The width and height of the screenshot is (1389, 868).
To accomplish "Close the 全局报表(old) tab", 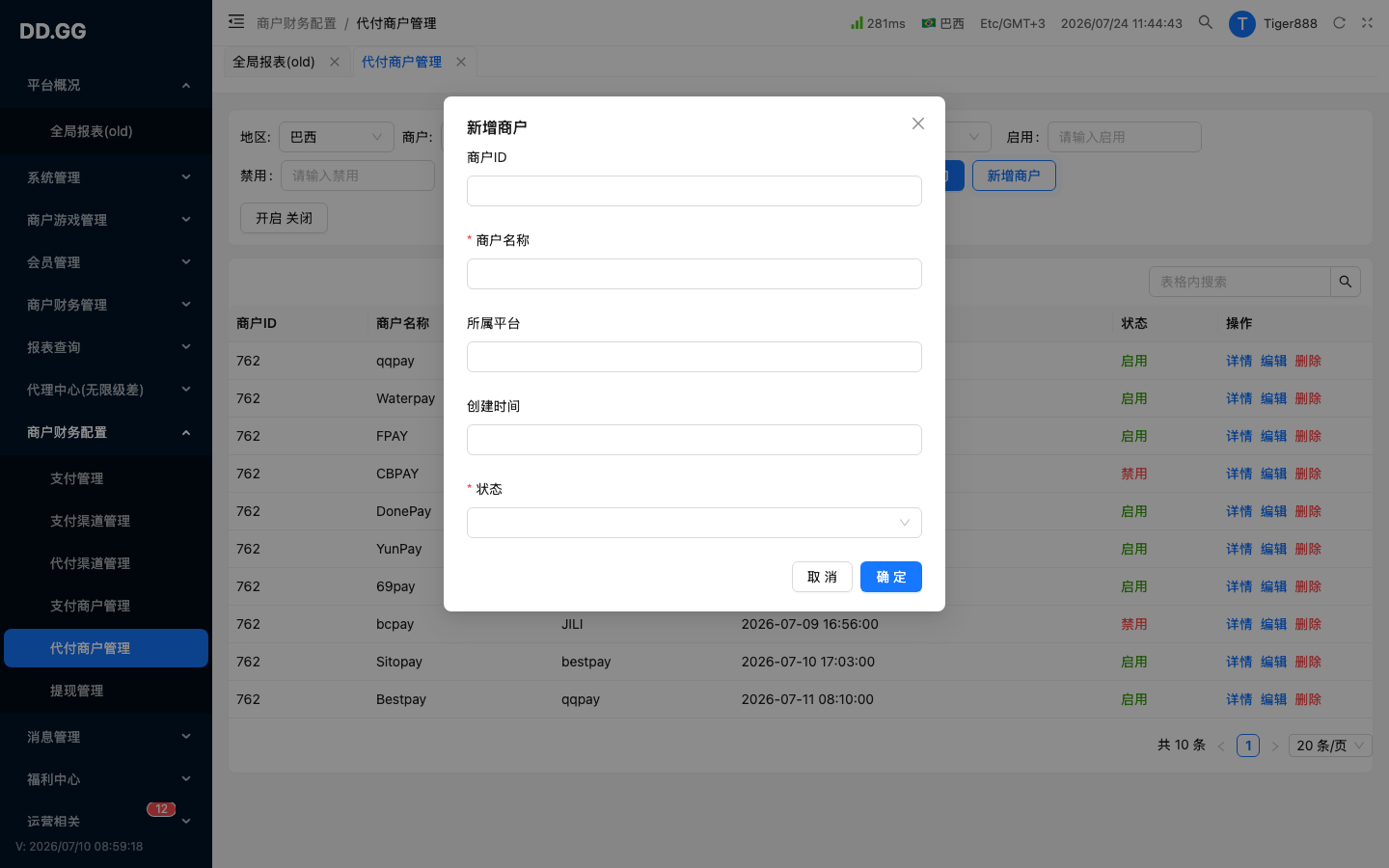I will click(335, 62).
